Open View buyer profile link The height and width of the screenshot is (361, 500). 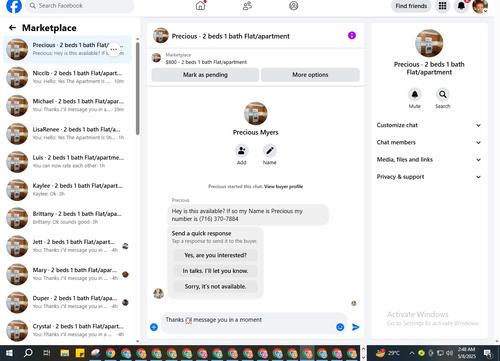coord(283,187)
